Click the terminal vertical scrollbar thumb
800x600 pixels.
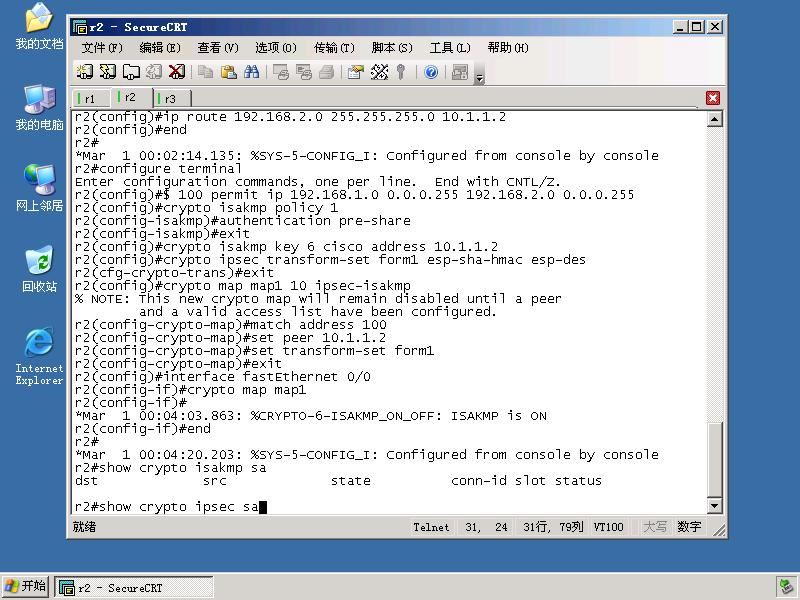714,460
